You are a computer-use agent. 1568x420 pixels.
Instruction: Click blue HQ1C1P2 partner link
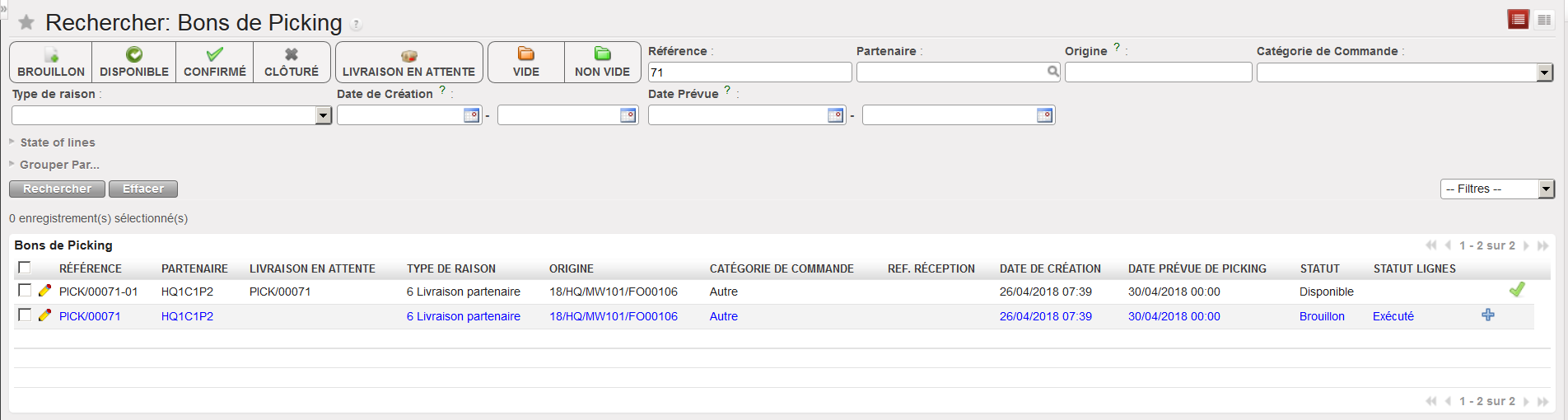[187, 316]
